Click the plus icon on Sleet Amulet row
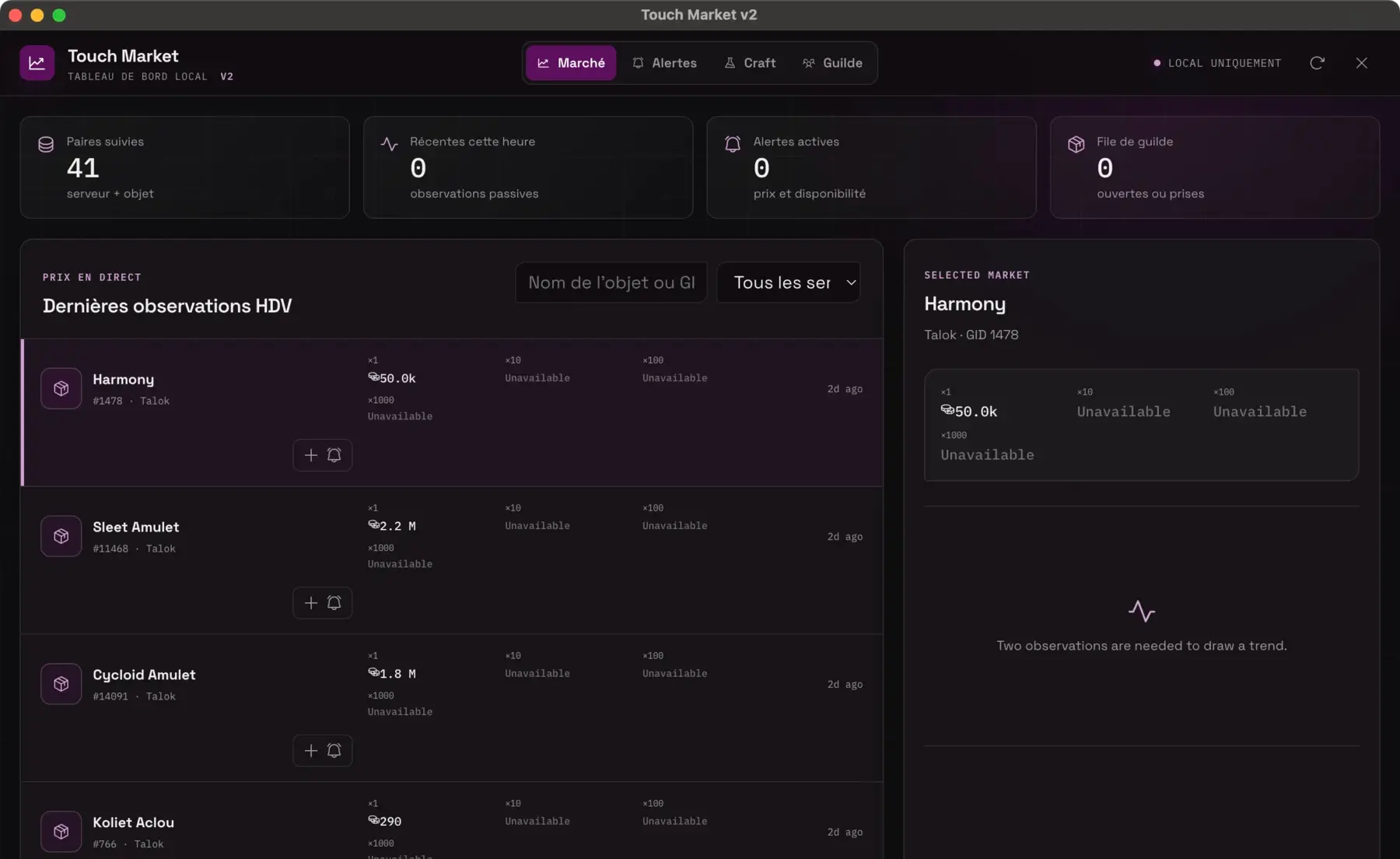The image size is (1400, 859). [x=311, y=603]
